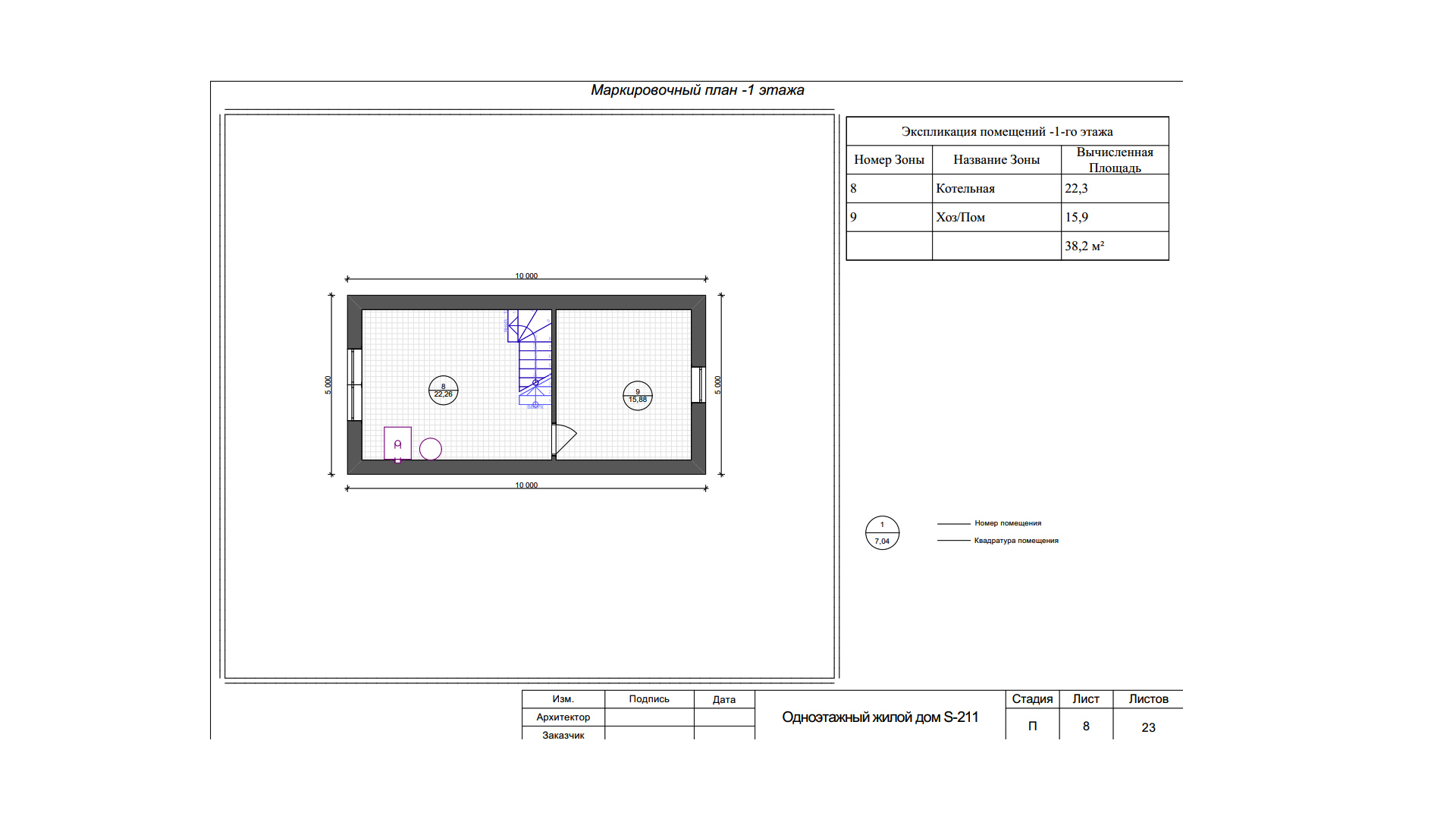Click 'Лист' header cell
This screenshot has height=819, width=1456.
(x=1086, y=699)
